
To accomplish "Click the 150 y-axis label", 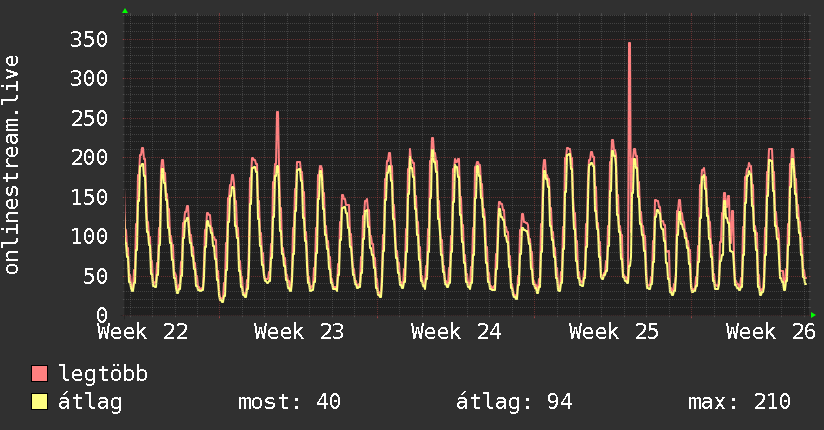I will pyautogui.click(x=89, y=197).
